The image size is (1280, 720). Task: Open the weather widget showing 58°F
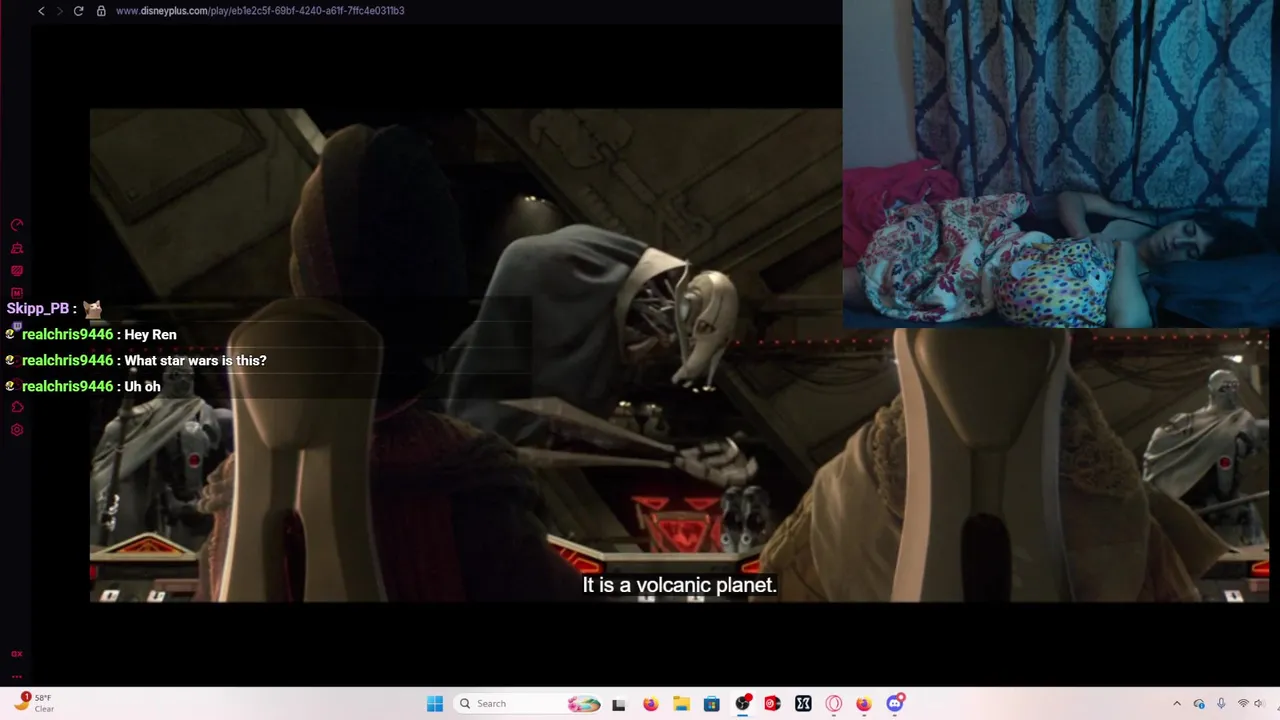35,703
